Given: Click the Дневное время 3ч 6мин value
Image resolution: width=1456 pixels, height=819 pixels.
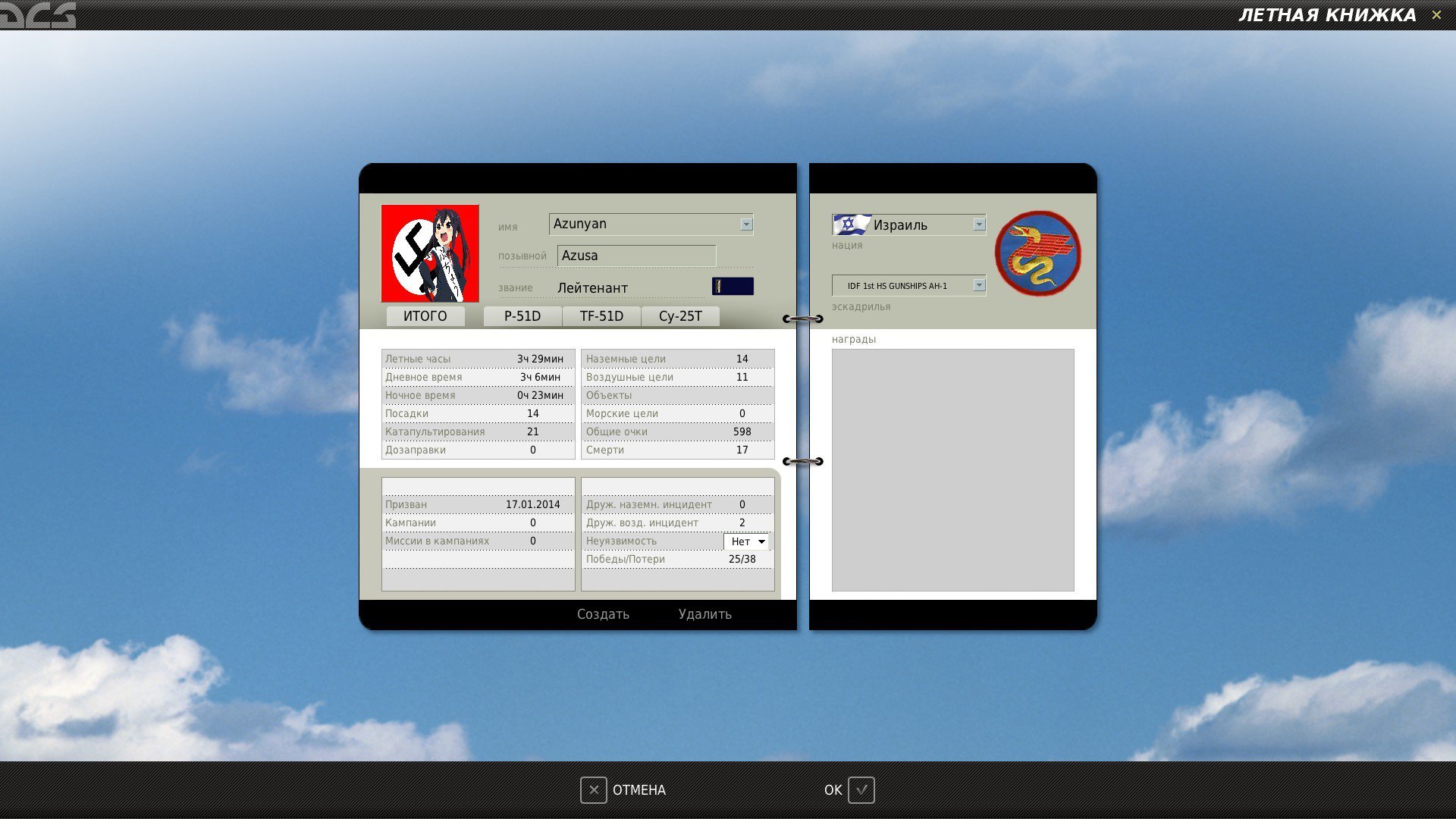Looking at the screenshot, I should pyautogui.click(x=540, y=377).
